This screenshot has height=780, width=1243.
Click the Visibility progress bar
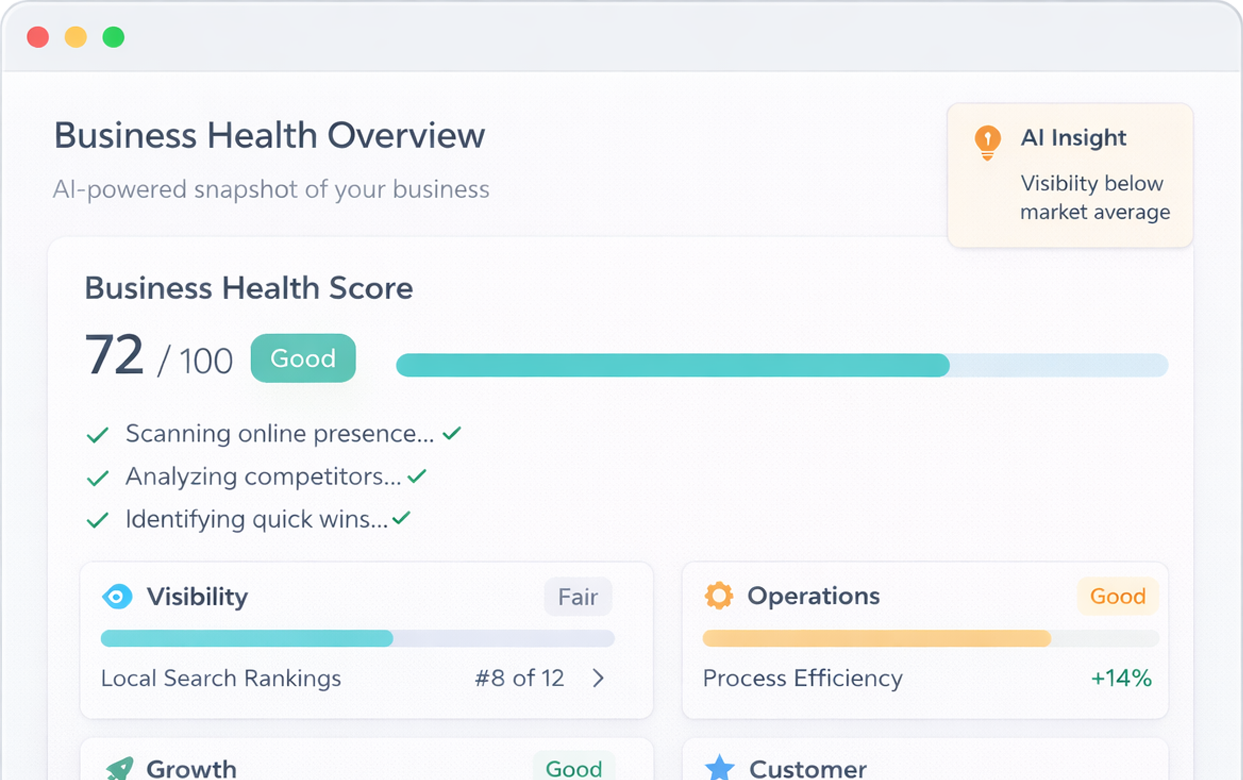point(358,638)
